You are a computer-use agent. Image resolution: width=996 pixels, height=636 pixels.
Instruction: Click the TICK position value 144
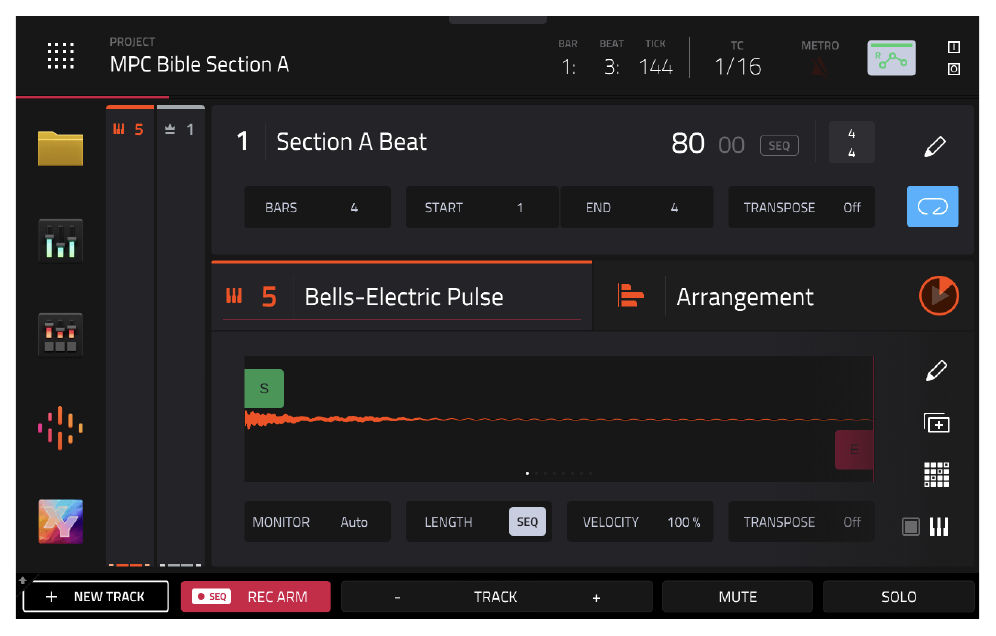tap(656, 66)
